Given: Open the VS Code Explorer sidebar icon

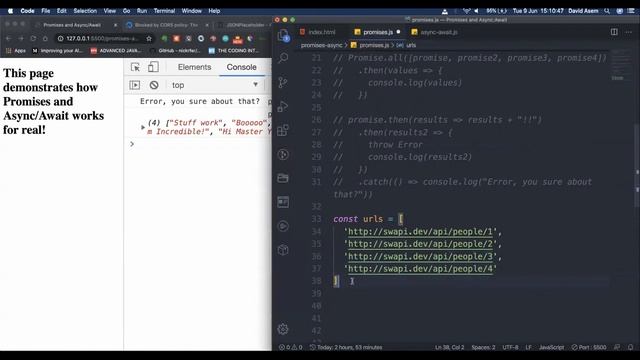Looking at the screenshot, I should point(283,35).
